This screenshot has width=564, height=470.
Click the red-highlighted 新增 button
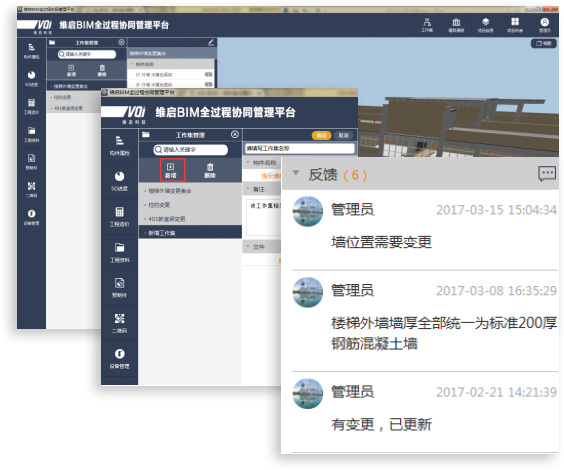pos(171,170)
